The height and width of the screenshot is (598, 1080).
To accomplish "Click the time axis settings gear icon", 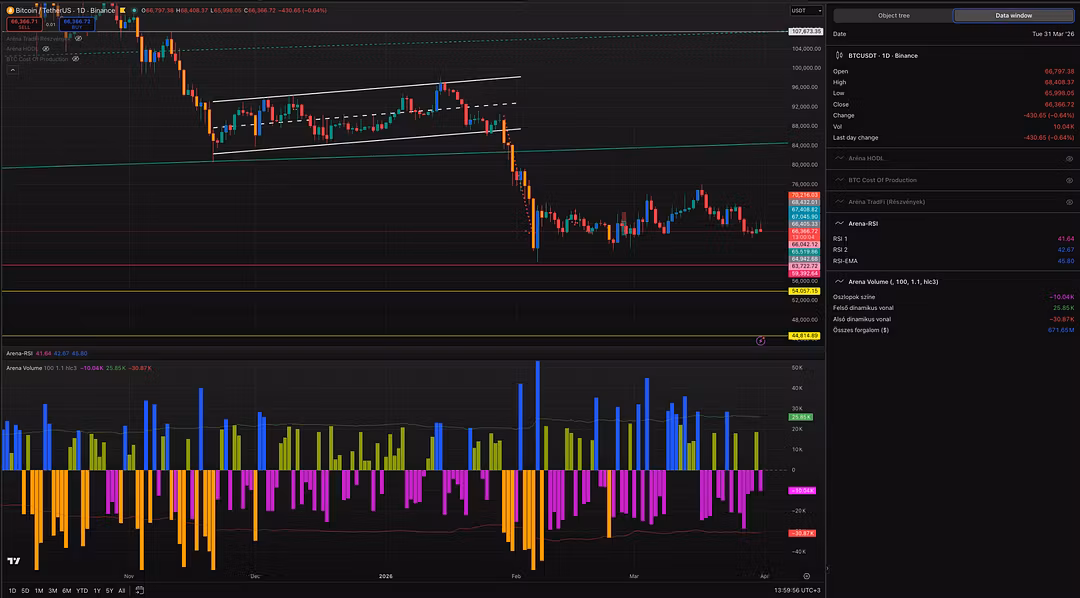I will click(807, 576).
